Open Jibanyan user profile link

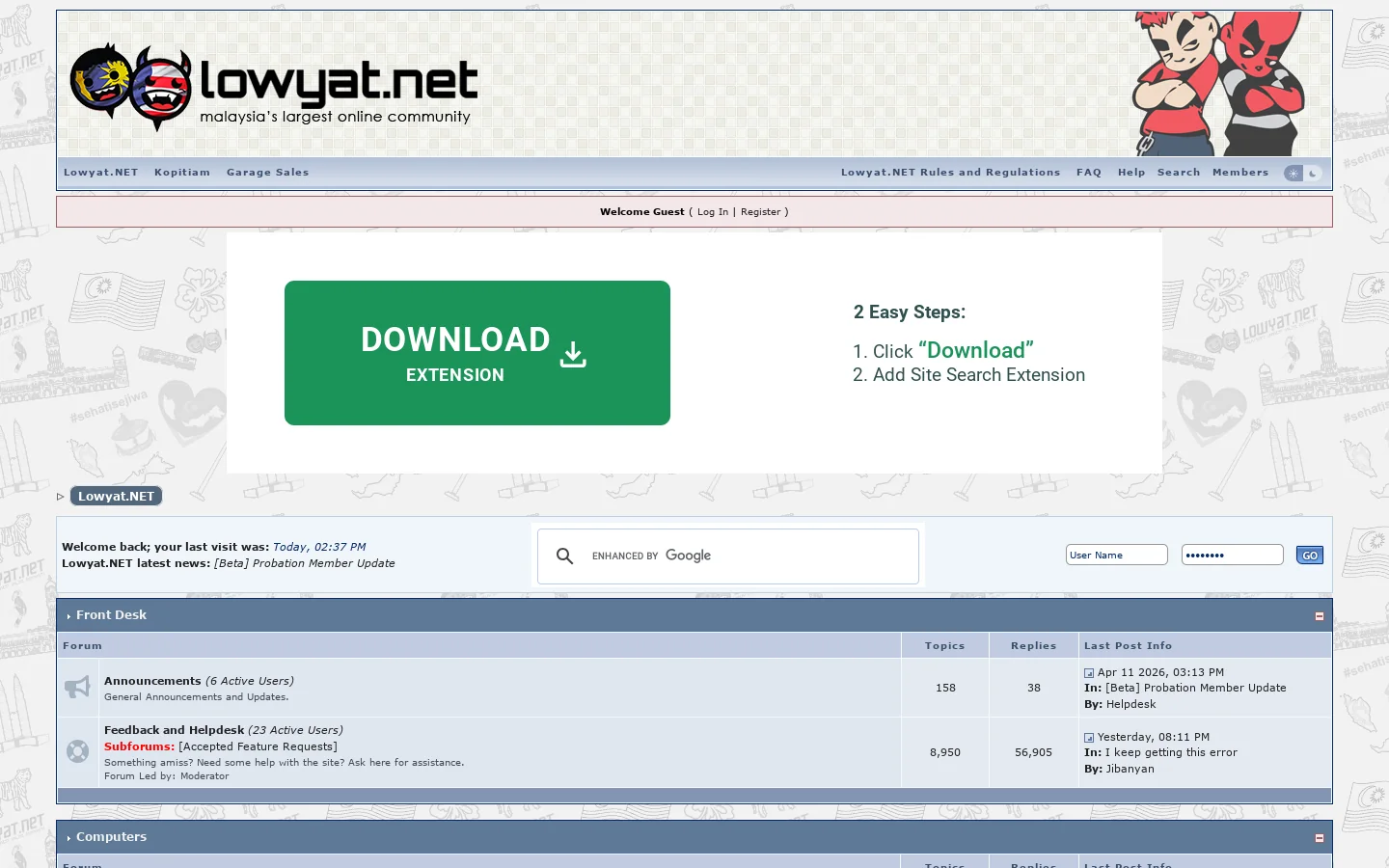[1130, 770]
